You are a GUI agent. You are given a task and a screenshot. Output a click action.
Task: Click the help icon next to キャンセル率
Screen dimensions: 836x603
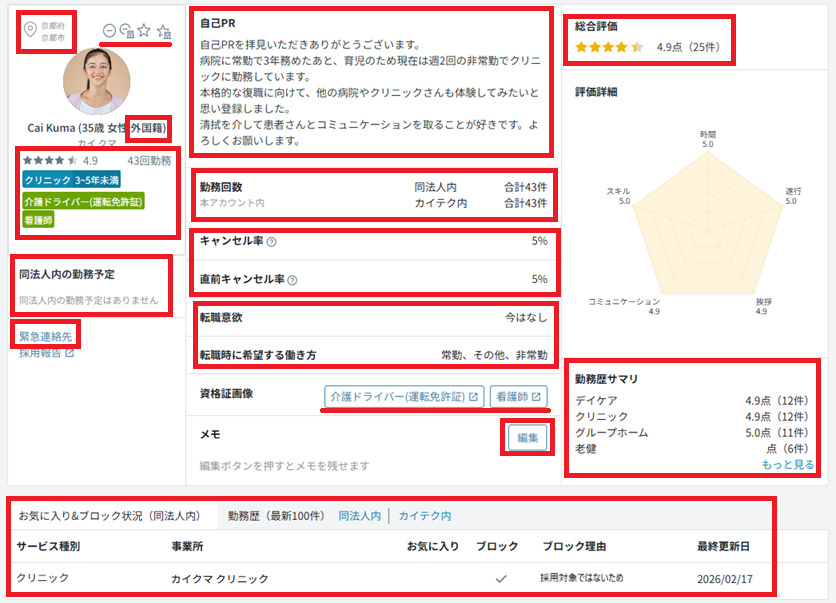pos(271,242)
